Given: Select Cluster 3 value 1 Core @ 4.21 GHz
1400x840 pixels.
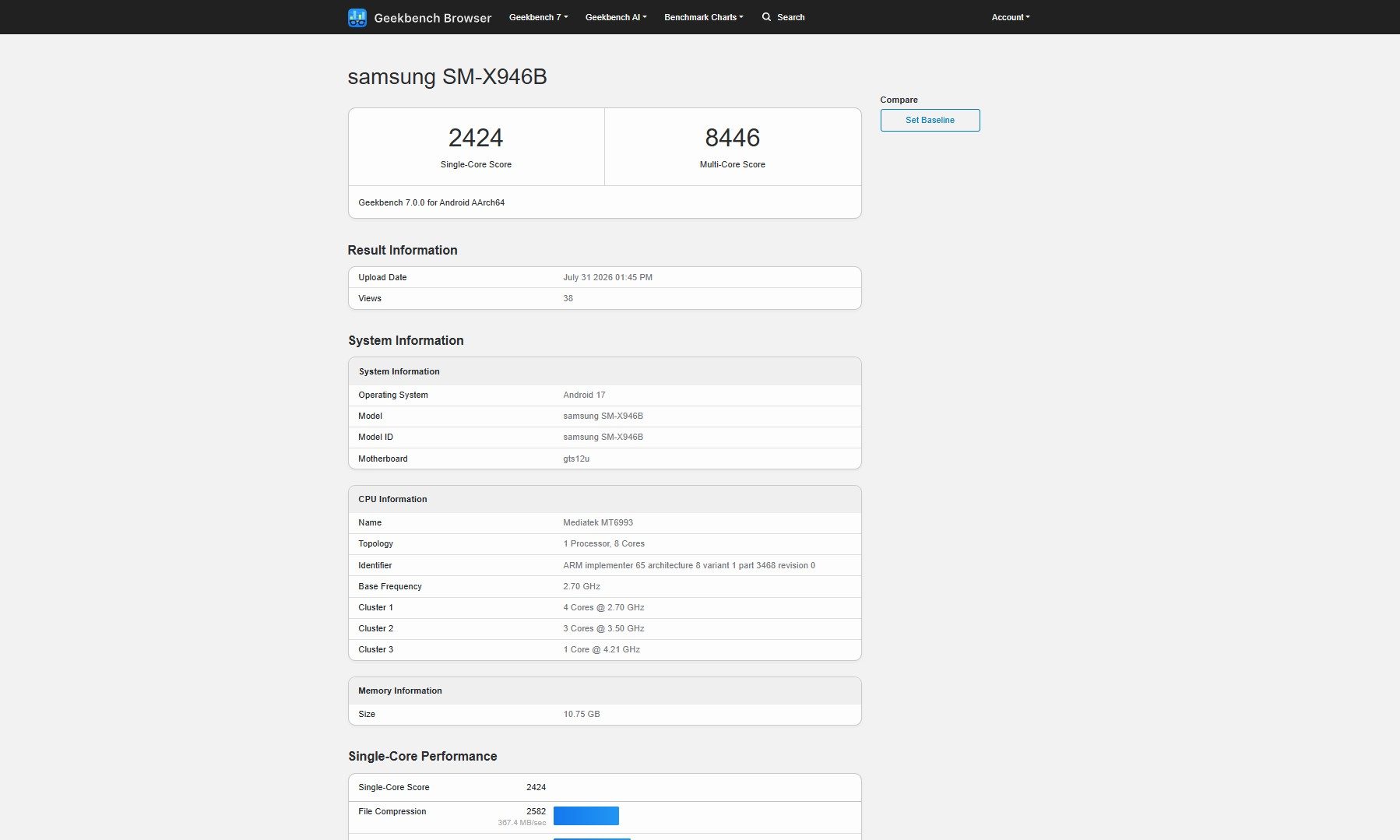Looking at the screenshot, I should 601,649.
